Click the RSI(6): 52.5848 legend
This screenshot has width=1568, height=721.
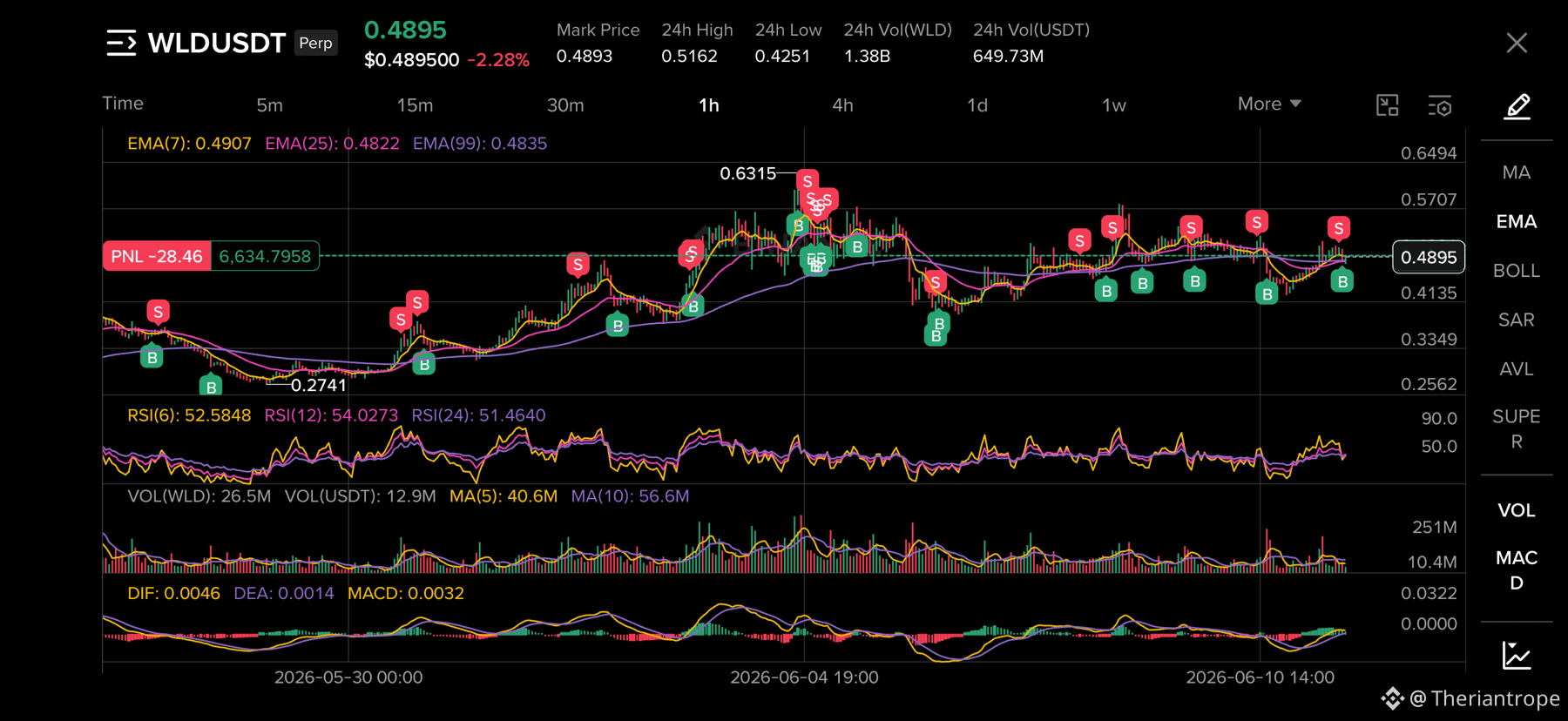(x=189, y=415)
